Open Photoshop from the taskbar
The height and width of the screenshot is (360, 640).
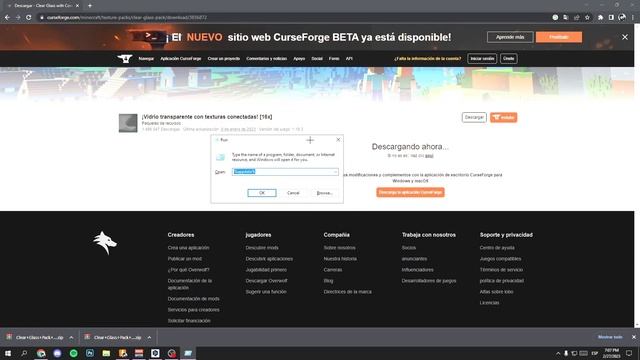(90, 353)
